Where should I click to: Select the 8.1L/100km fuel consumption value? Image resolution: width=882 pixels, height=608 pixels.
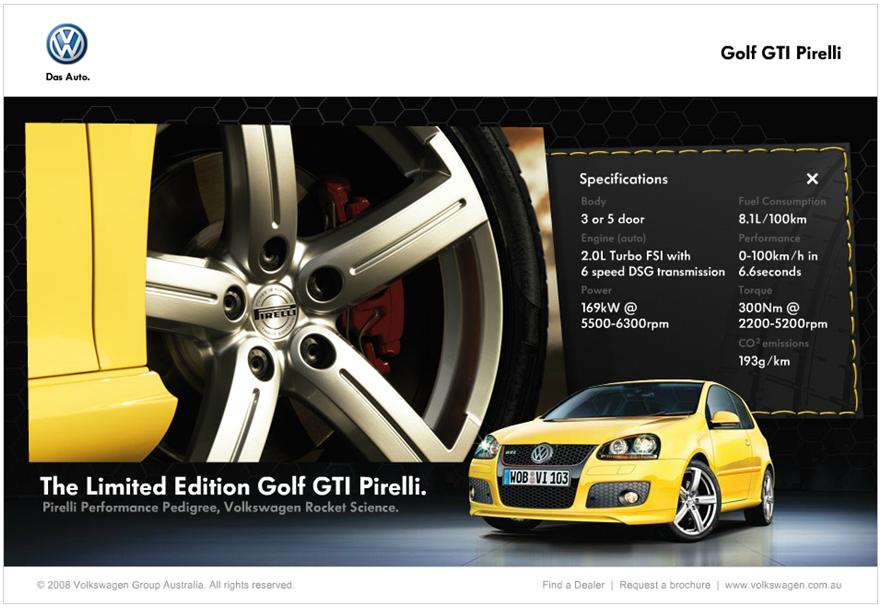pyautogui.click(x=771, y=219)
